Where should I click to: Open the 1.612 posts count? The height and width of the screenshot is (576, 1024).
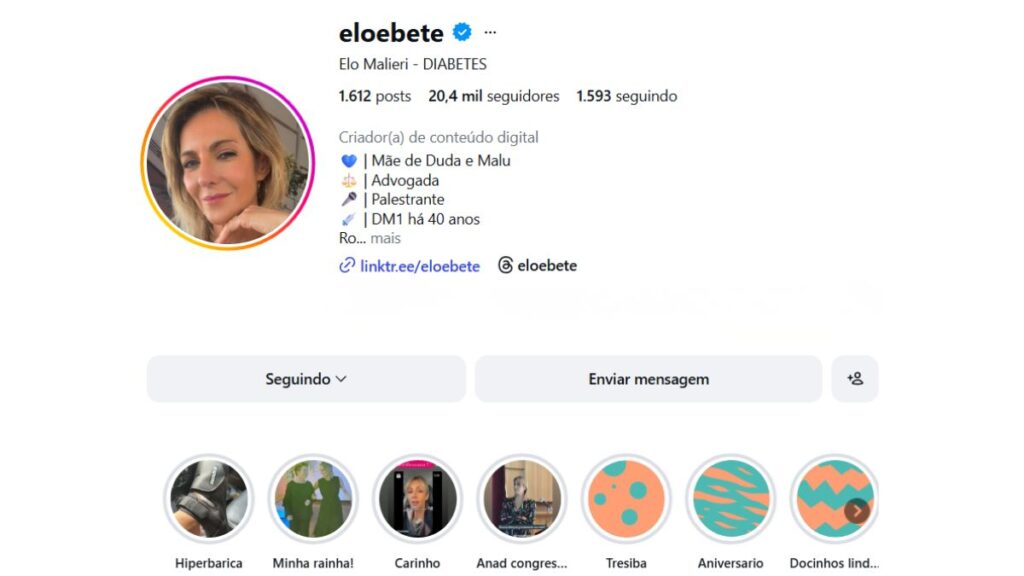[x=375, y=96]
